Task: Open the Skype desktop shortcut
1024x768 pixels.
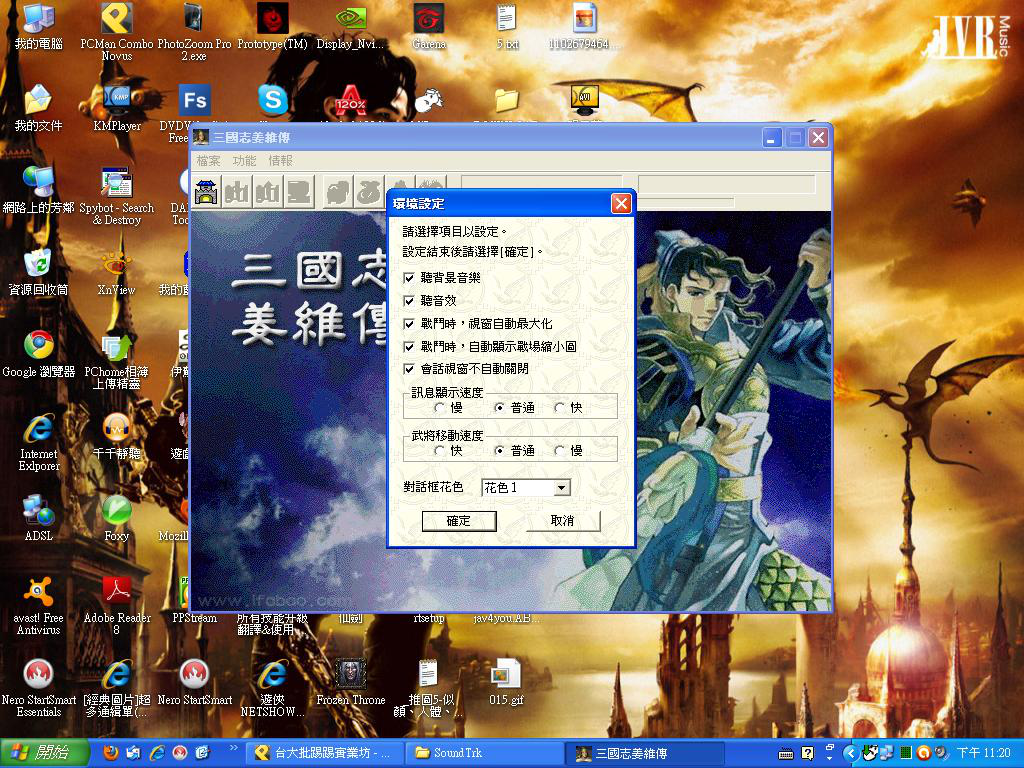Action: point(272,99)
